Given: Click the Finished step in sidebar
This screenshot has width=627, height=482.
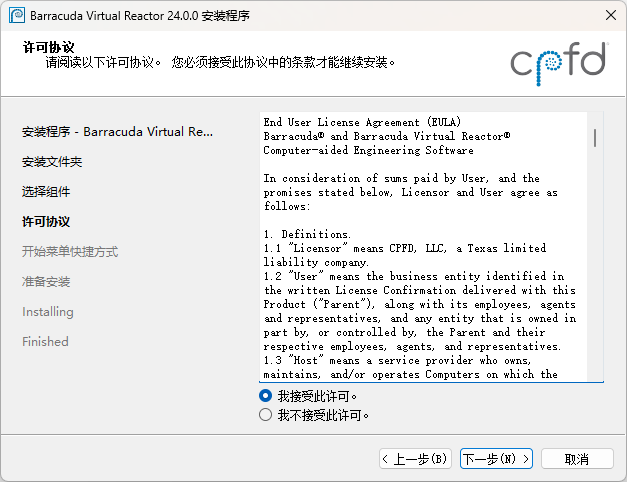Looking at the screenshot, I should tap(45, 342).
